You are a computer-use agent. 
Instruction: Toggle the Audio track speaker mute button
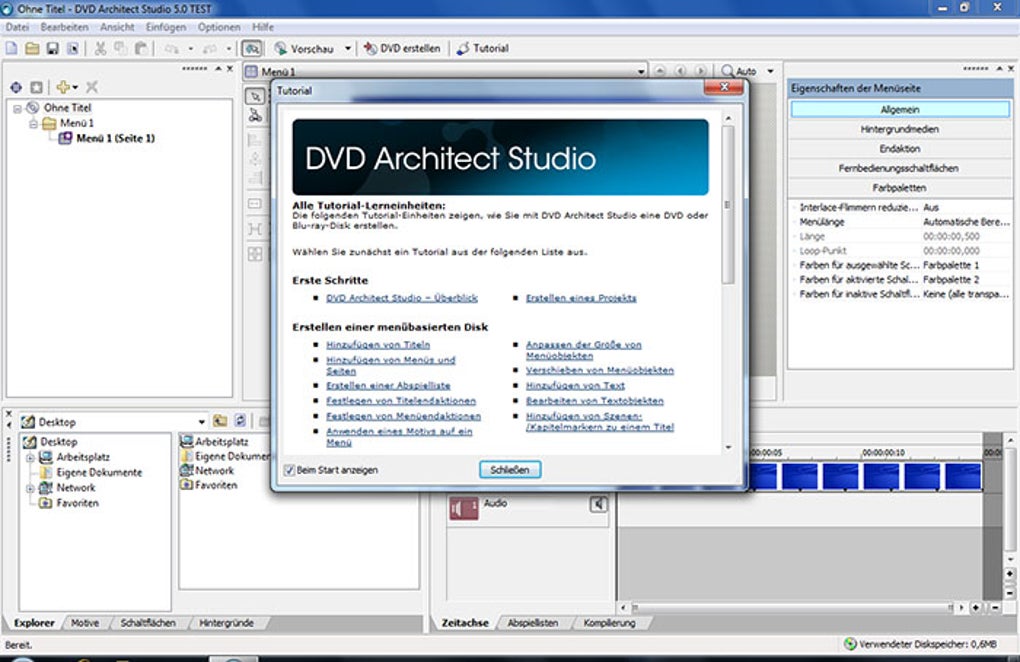tap(598, 505)
